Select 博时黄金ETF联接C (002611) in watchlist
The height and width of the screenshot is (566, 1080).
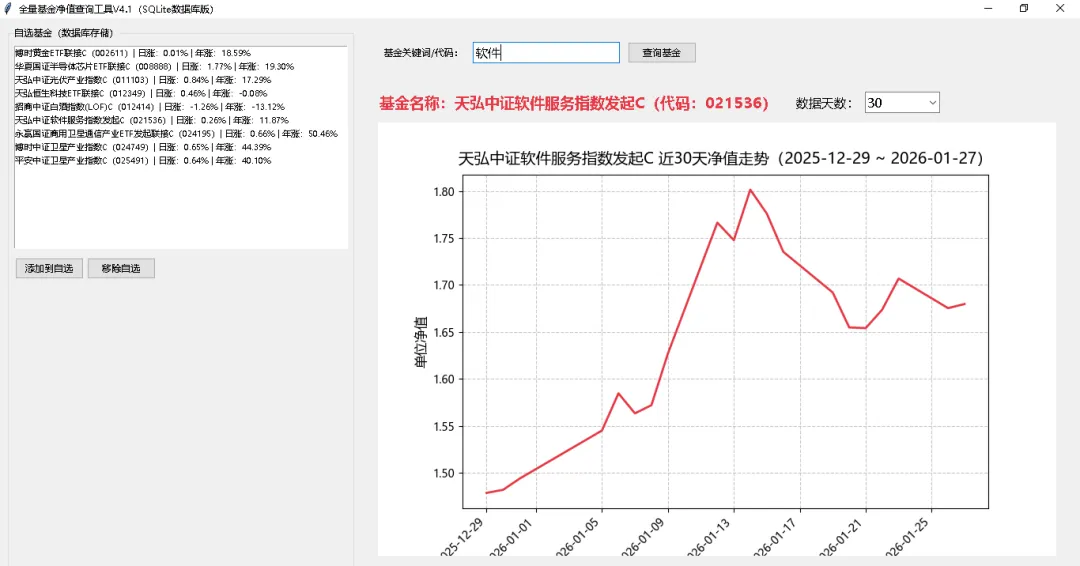(180, 53)
